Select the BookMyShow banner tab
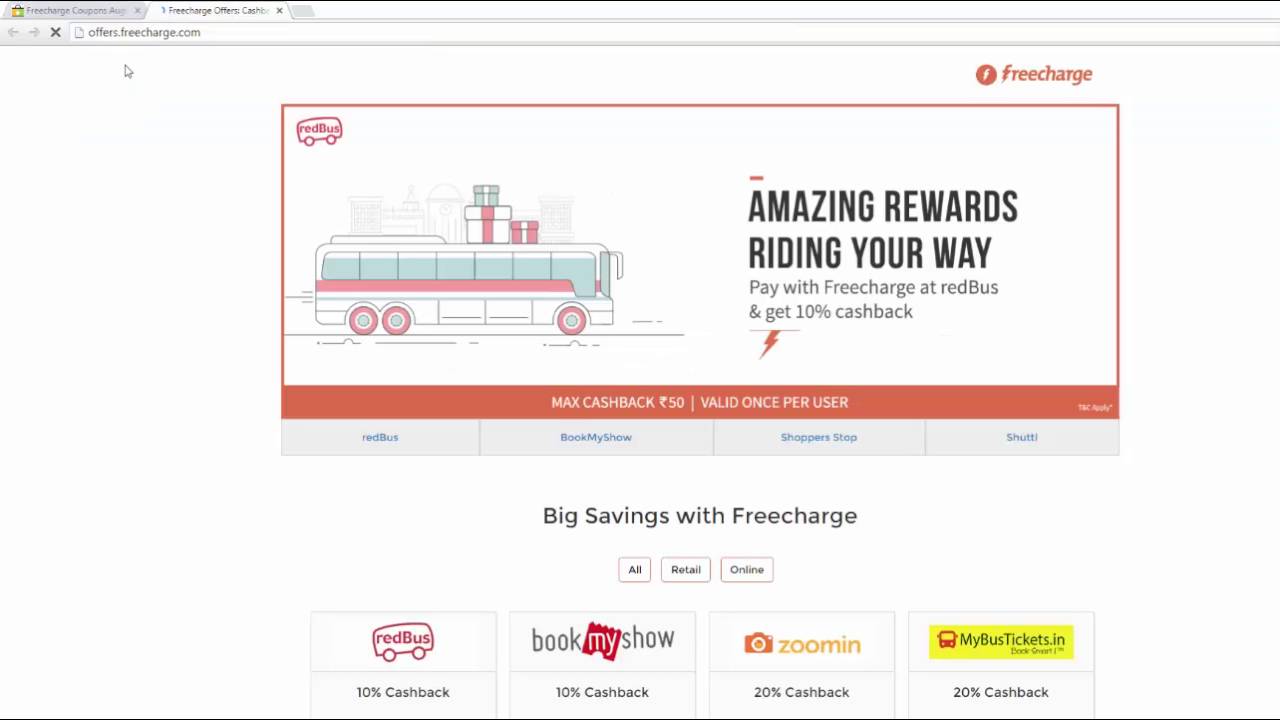The height and width of the screenshot is (720, 1280). click(596, 437)
